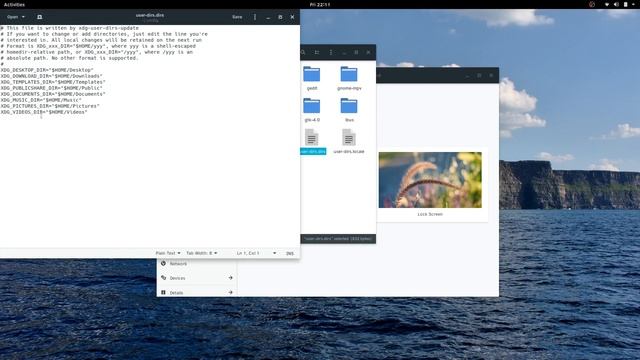Click the XDG_PUBLICSHARE_DIR line in the editor

pyautogui.click(x=51, y=88)
